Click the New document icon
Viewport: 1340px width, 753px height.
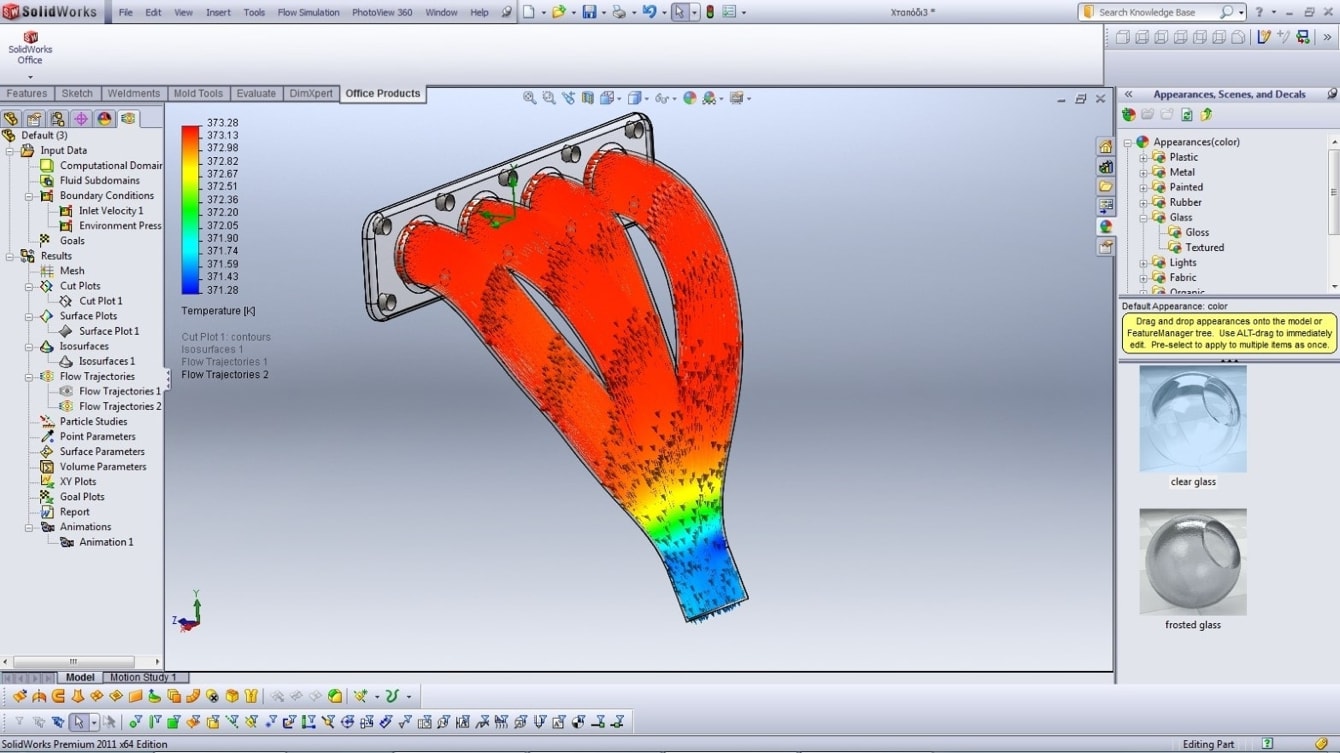point(529,12)
